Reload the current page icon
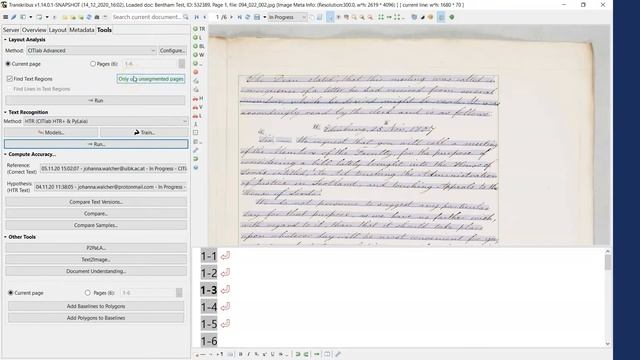 click(x=248, y=17)
